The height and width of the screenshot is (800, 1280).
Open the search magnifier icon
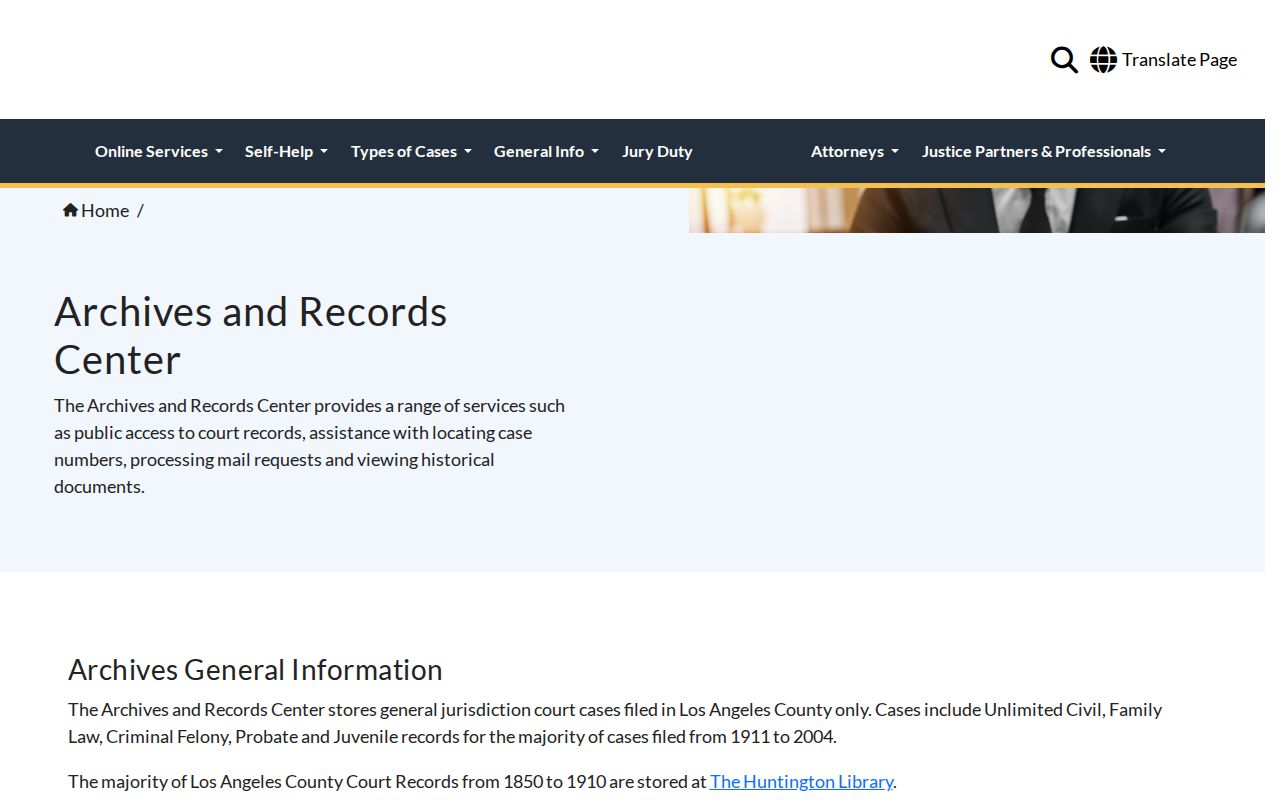click(1064, 60)
